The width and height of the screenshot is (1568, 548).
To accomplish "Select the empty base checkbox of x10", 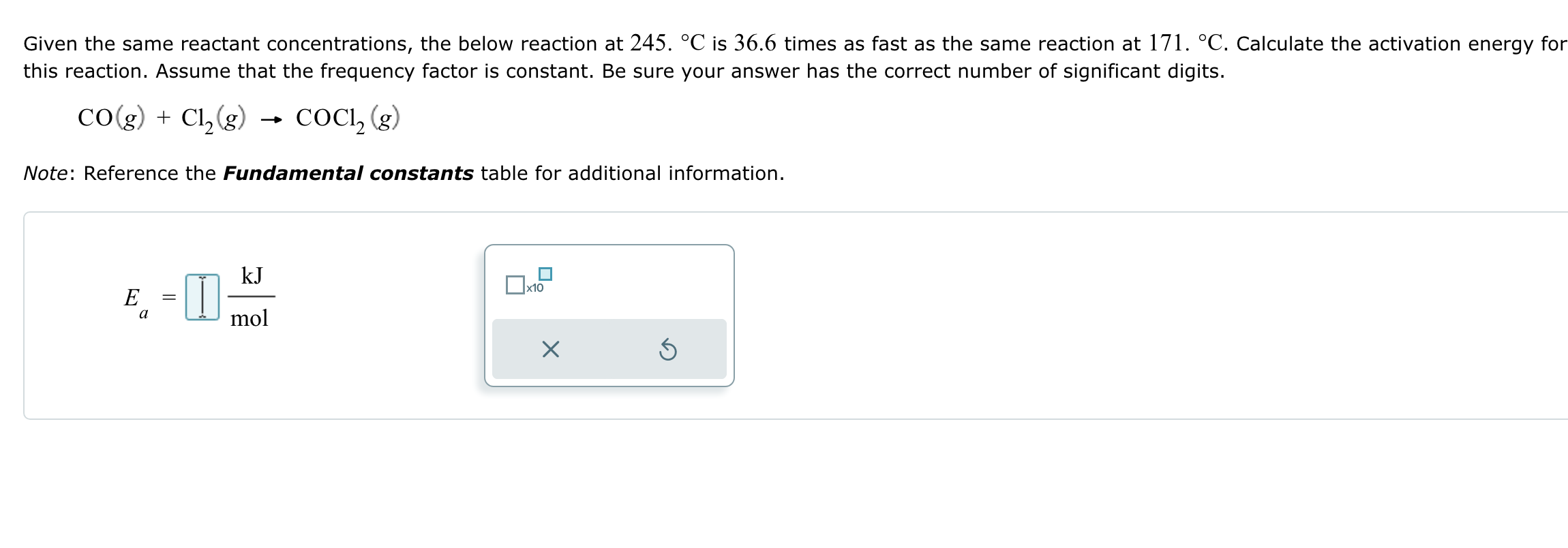I will [515, 286].
